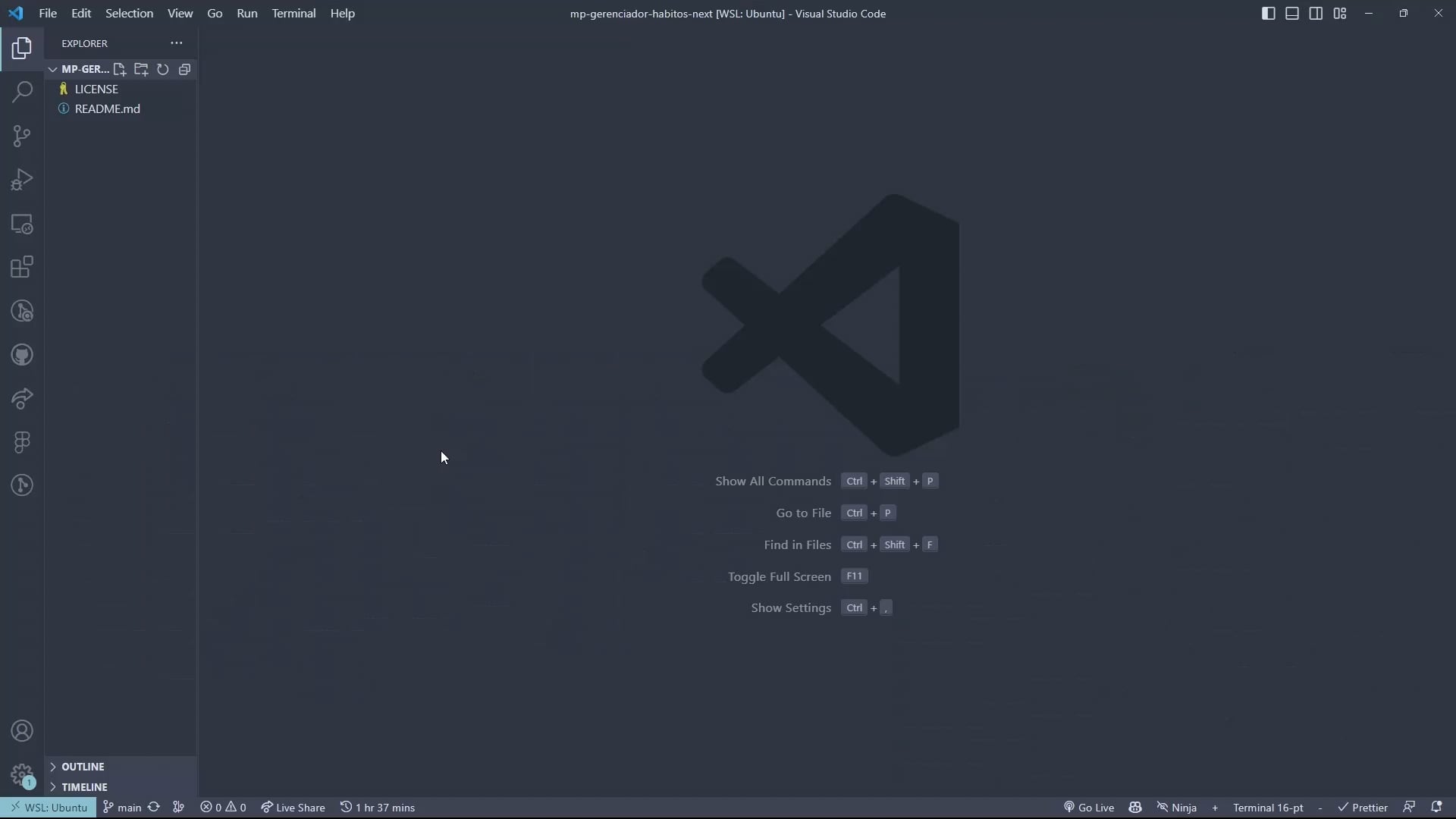Open the Git Graph activity icon
Viewport: 1456px width, 819px height.
coord(22,485)
